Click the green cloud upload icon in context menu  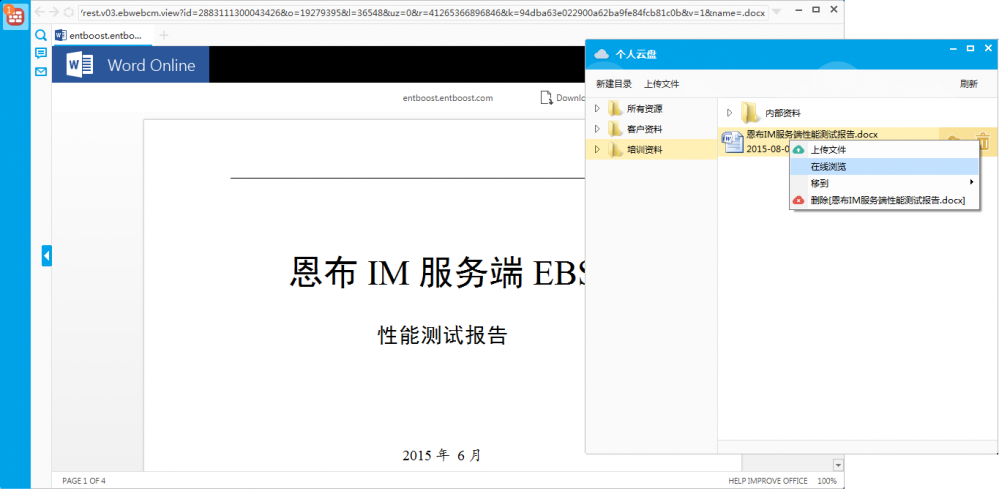(x=798, y=150)
